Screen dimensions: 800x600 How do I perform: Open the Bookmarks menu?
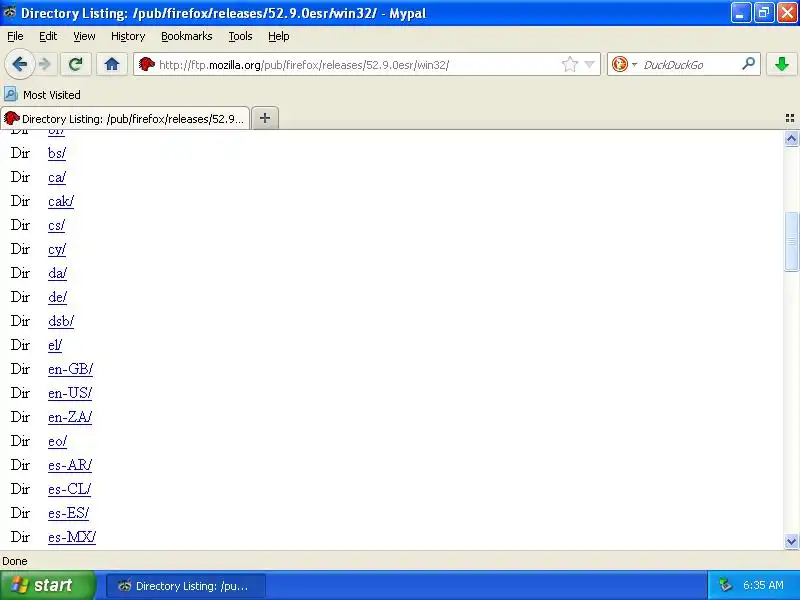(x=187, y=36)
